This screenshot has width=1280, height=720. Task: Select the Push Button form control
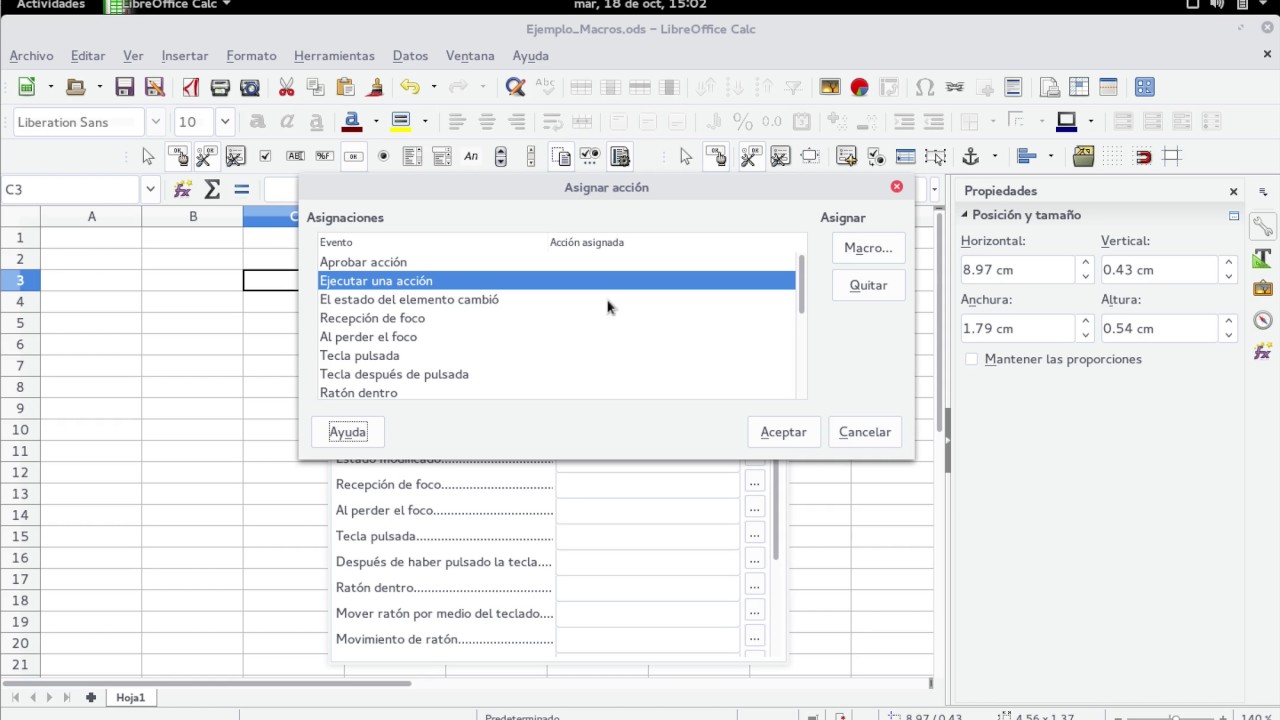tap(354, 156)
